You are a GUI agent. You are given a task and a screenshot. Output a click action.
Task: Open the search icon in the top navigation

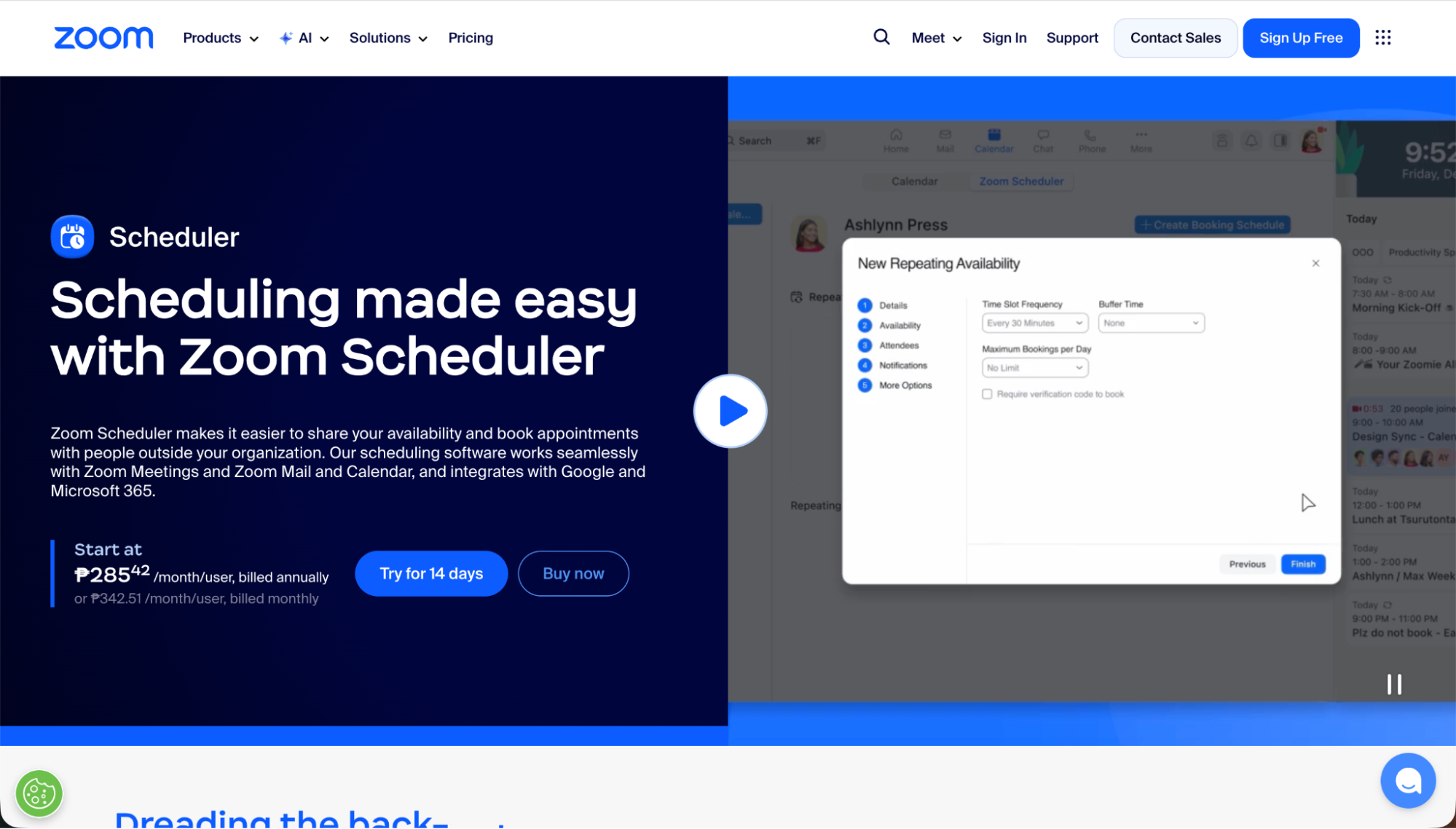(x=881, y=37)
